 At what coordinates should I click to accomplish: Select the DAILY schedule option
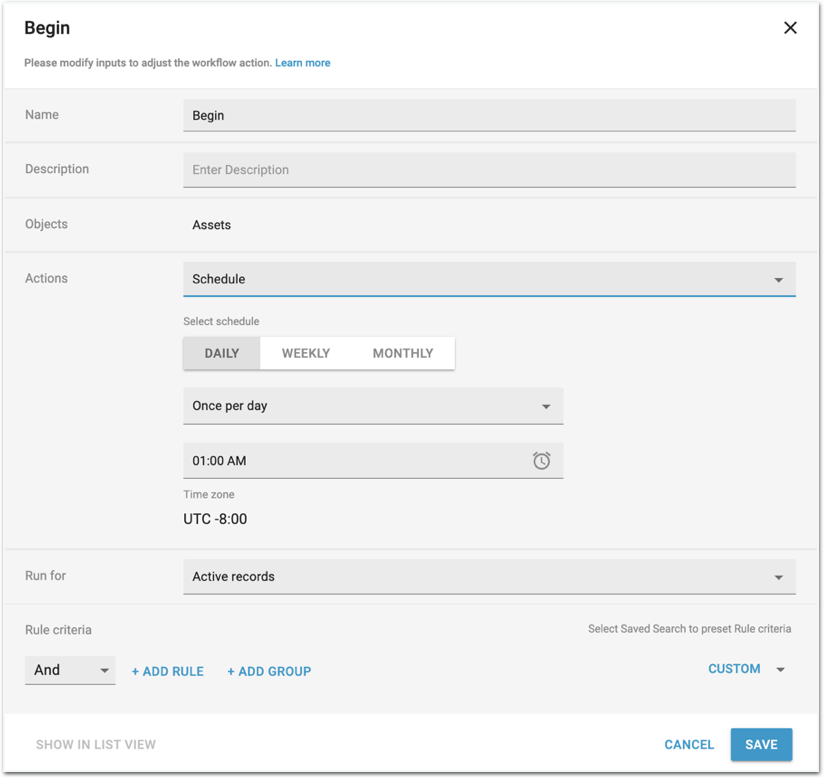(x=221, y=353)
